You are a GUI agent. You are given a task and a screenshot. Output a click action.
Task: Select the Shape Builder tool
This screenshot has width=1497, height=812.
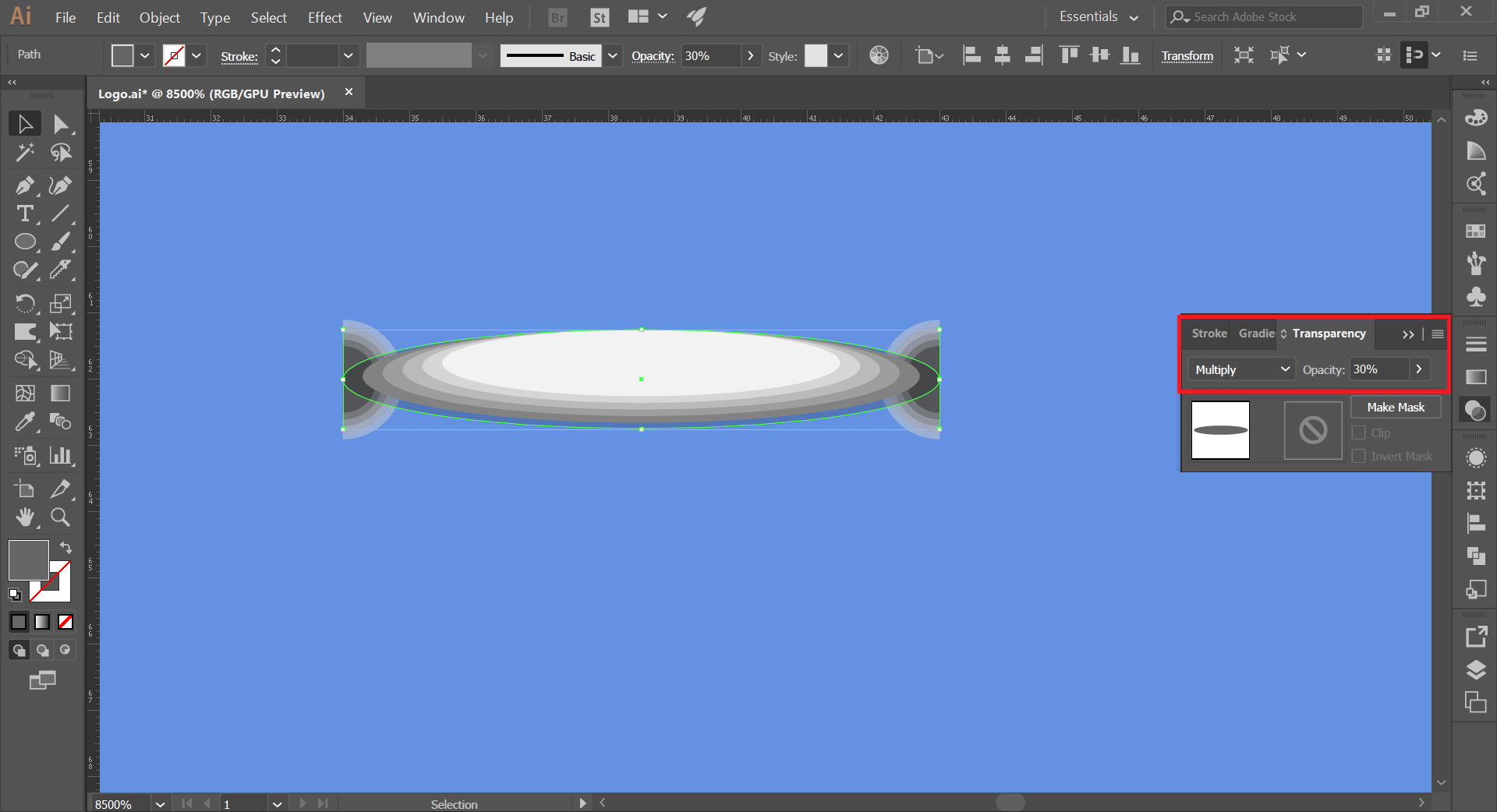point(25,359)
